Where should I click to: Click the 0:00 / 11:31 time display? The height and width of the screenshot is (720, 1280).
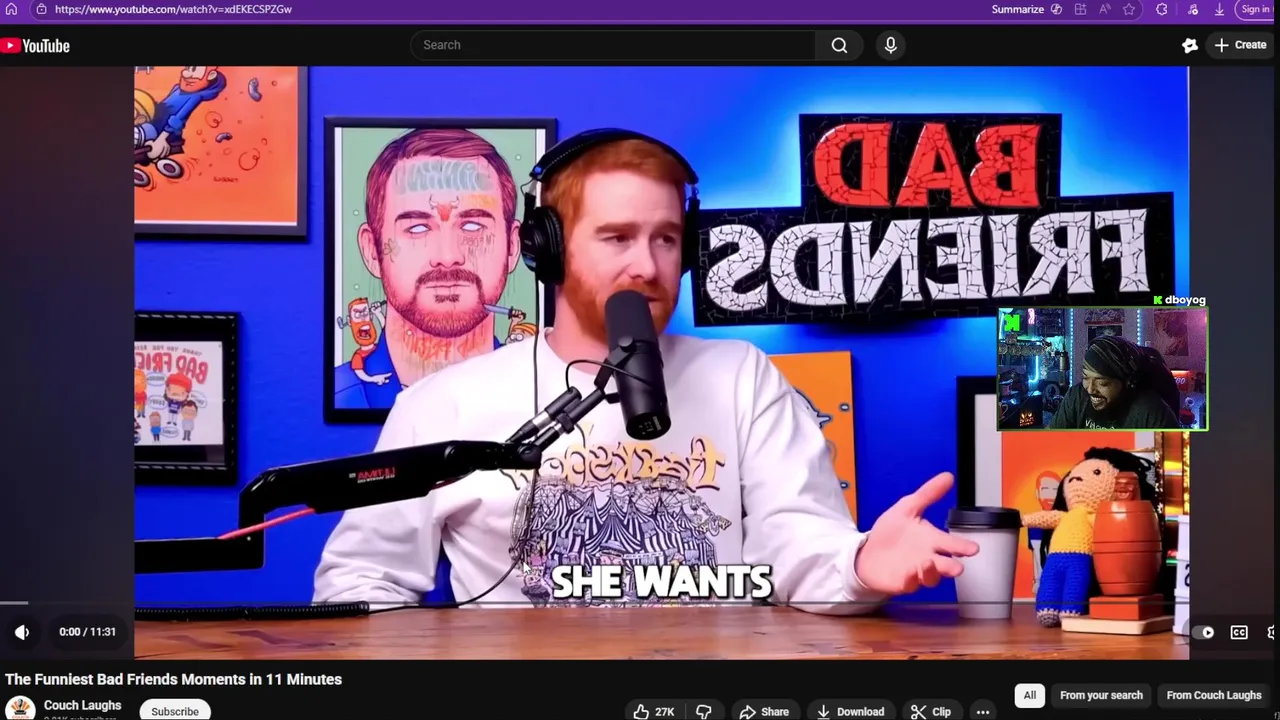[87, 632]
